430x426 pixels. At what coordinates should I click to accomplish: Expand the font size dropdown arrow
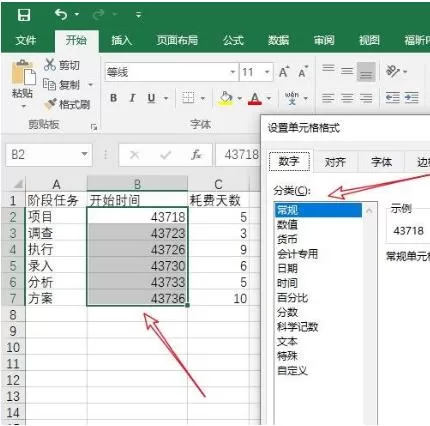tap(267, 72)
